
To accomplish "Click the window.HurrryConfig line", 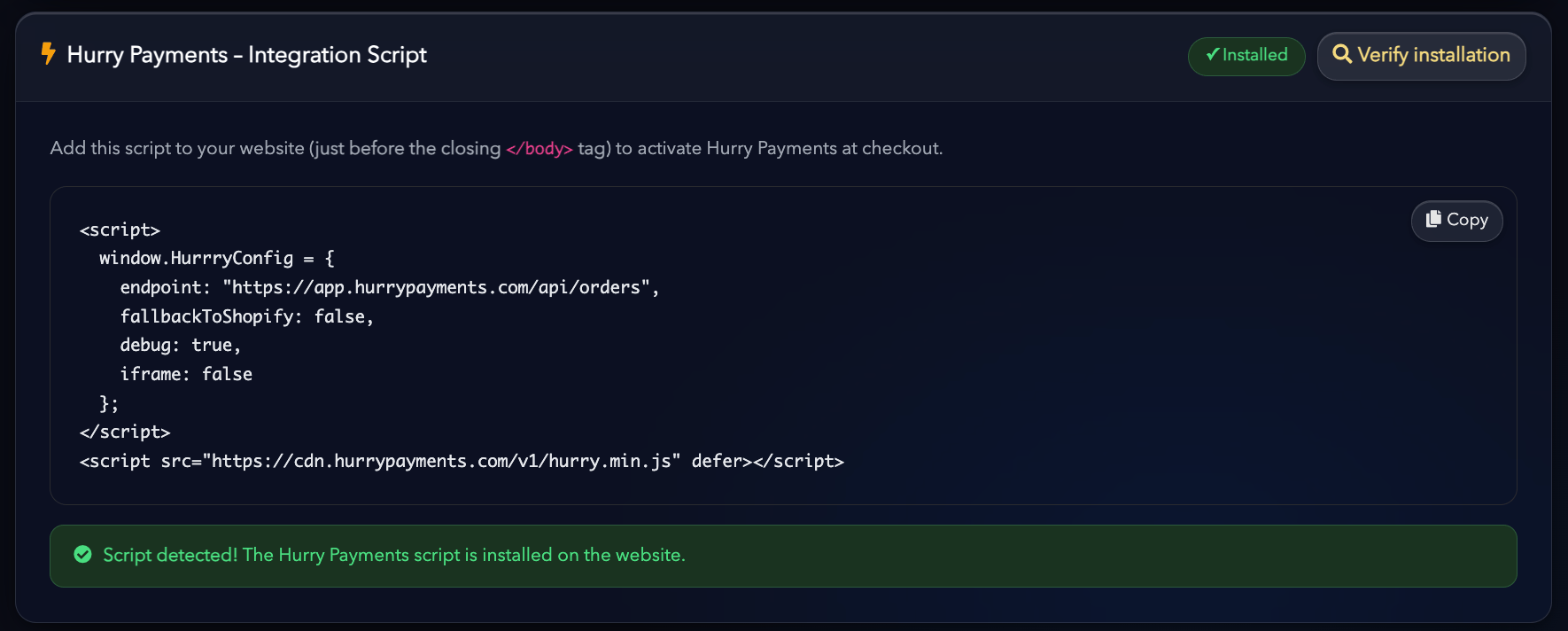I will click(217, 258).
